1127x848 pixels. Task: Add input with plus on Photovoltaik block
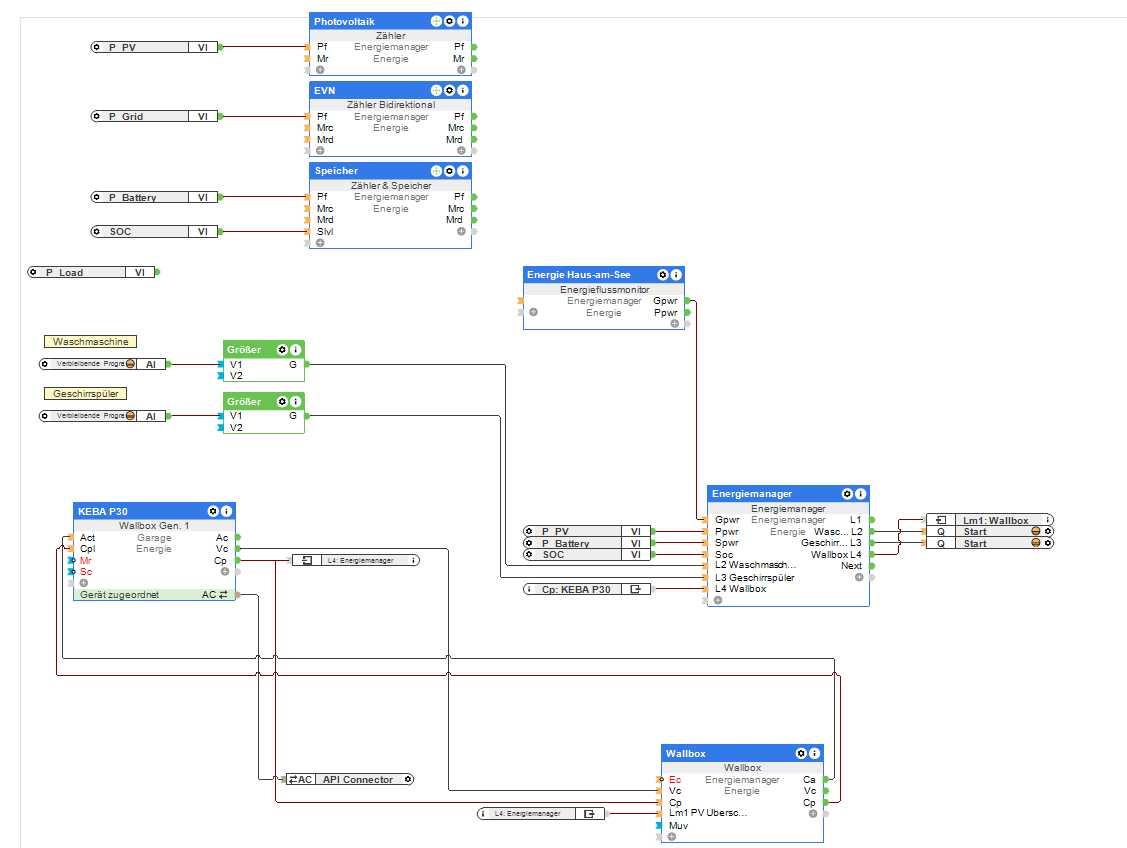click(320, 70)
